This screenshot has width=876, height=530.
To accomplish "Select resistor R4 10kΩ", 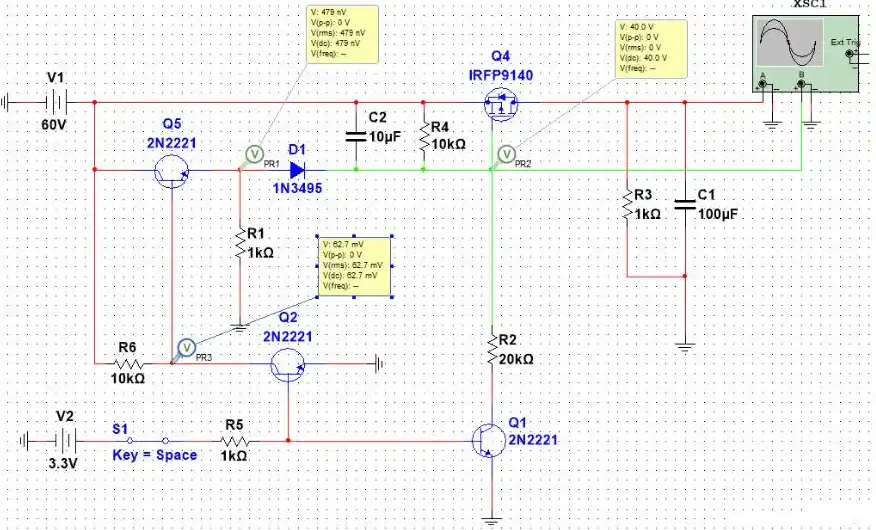I will [x=424, y=136].
